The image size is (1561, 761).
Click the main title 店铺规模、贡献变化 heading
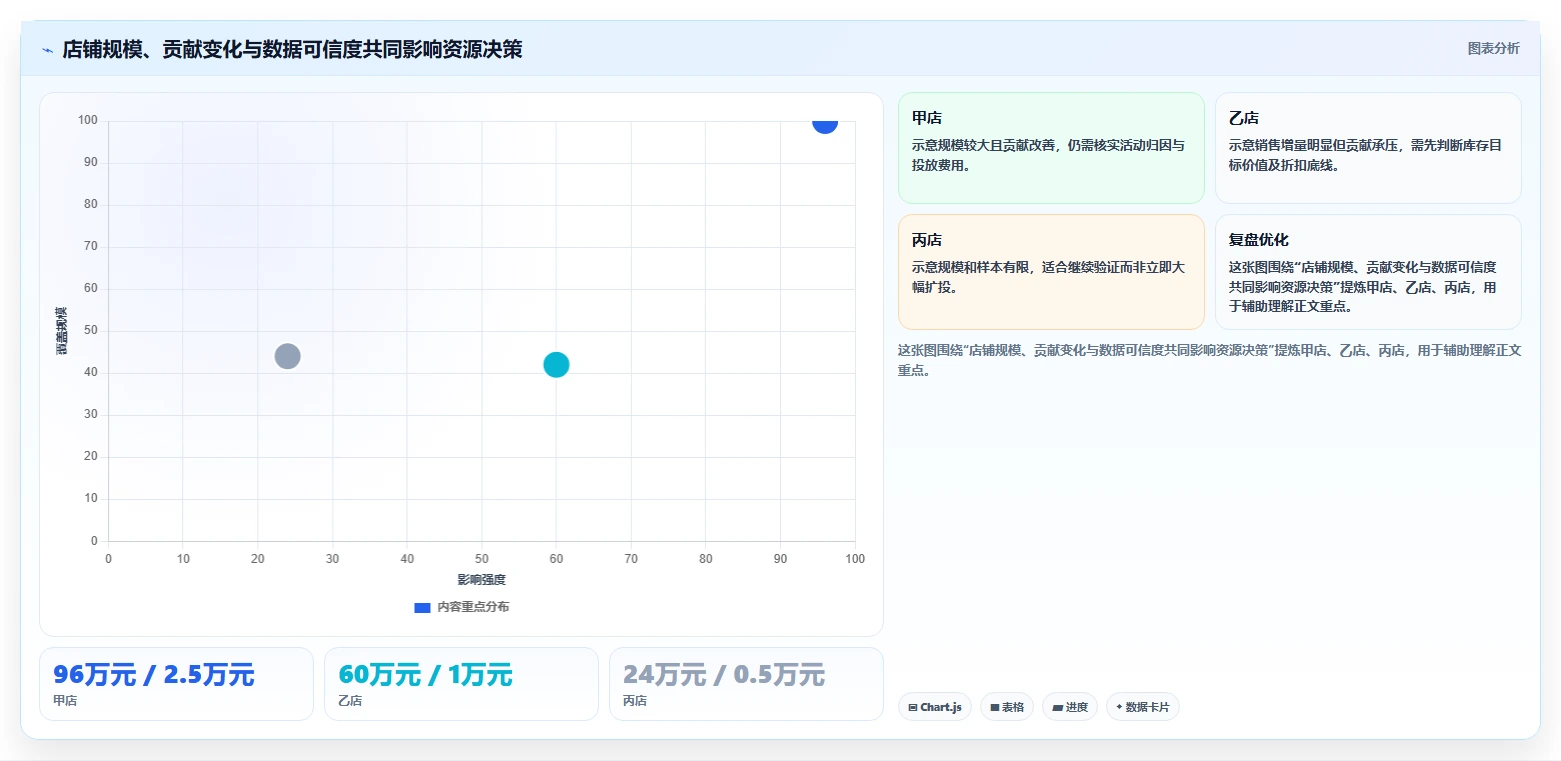(x=292, y=49)
